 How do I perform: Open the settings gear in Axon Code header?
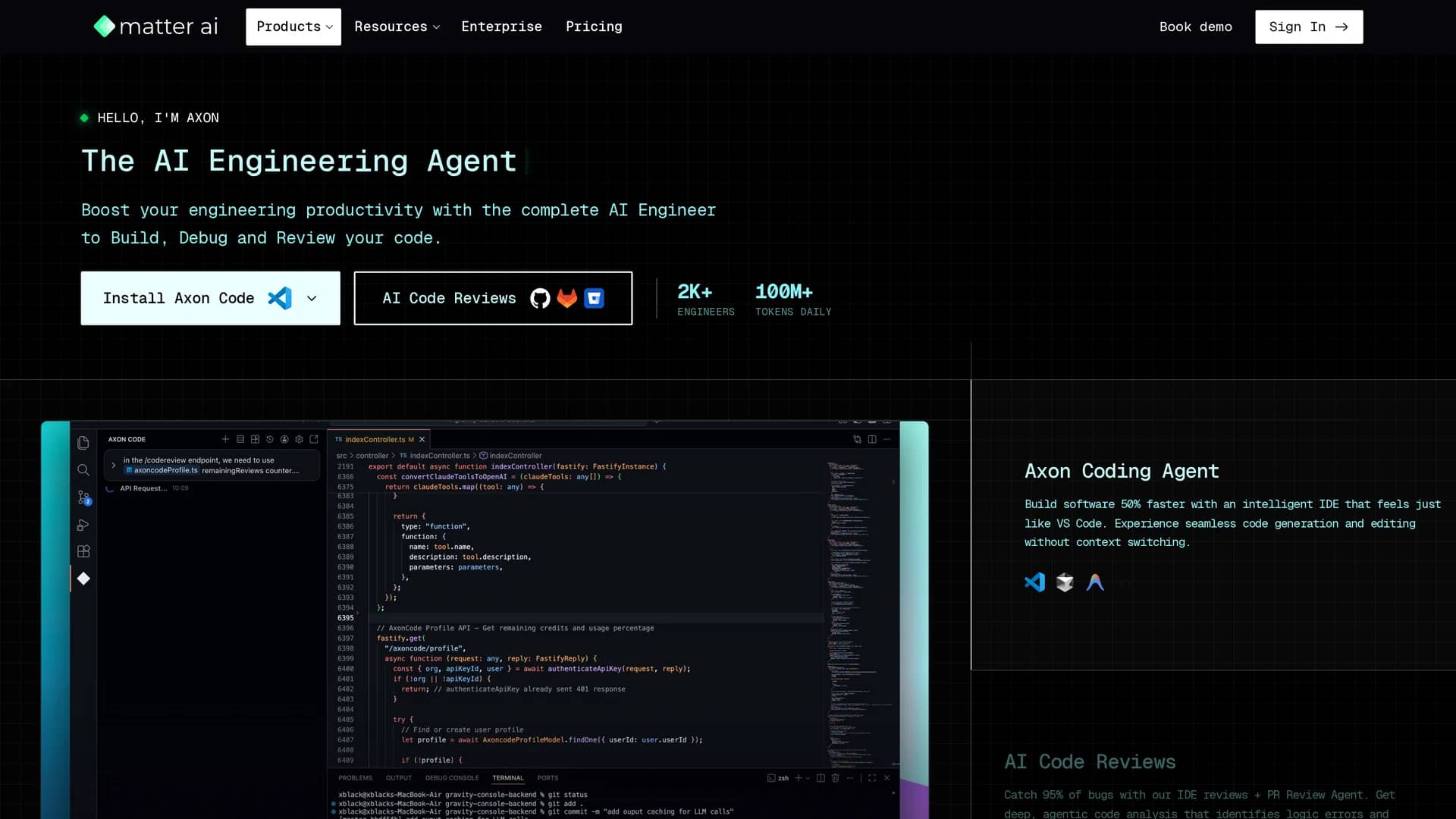(299, 439)
